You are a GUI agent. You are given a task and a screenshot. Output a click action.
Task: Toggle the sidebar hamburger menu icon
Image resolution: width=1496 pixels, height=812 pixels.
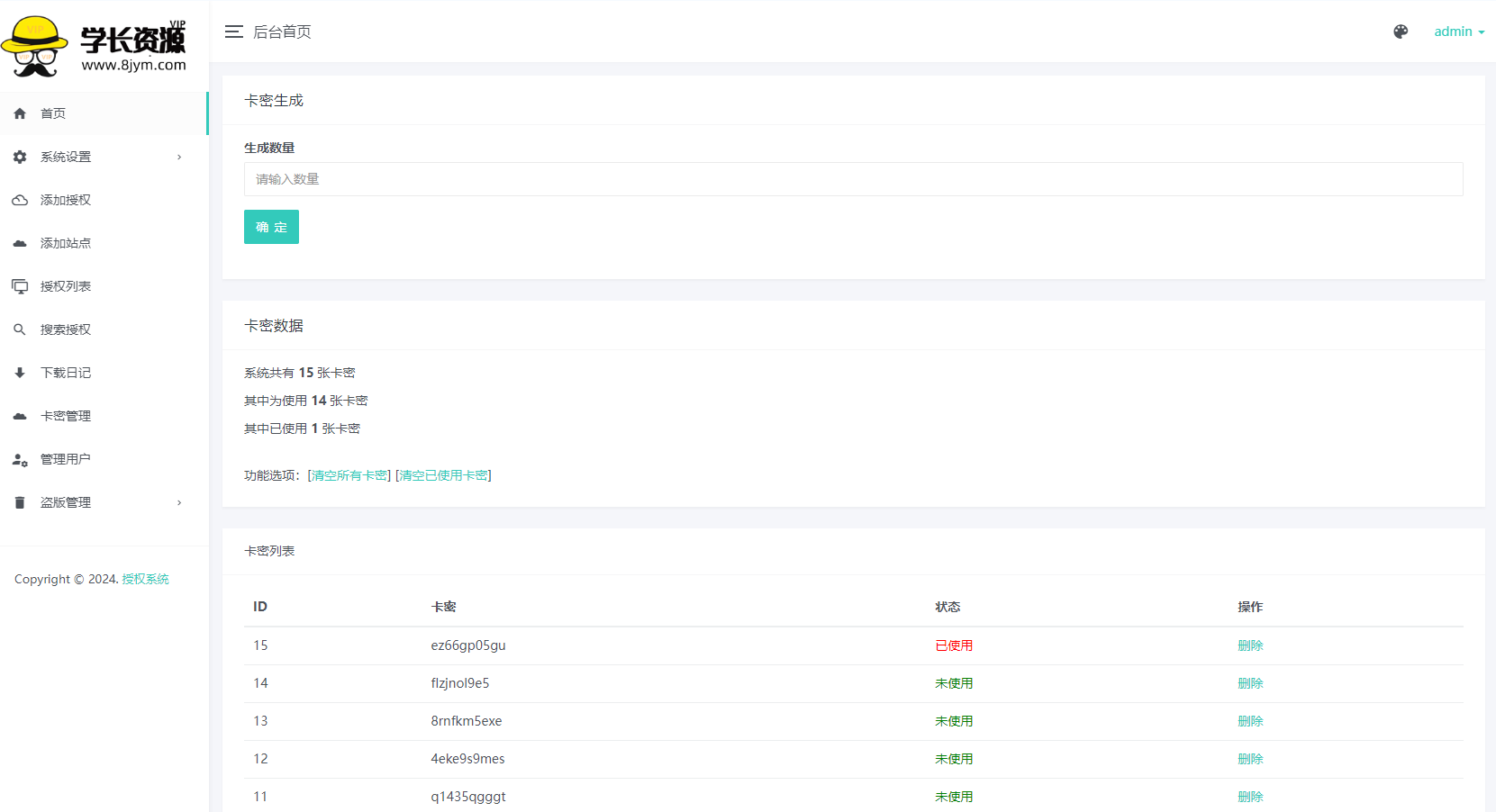click(x=234, y=32)
